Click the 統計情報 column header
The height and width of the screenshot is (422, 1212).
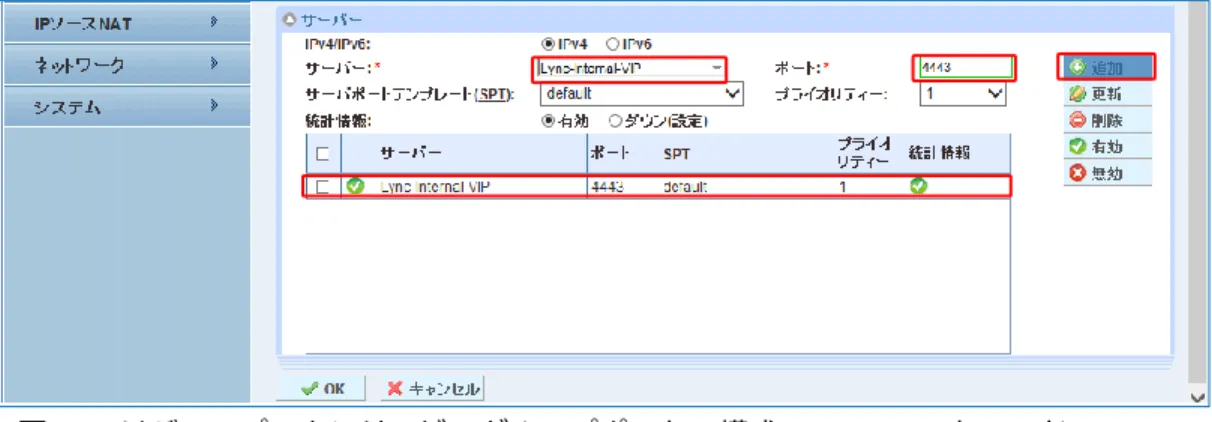pos(939,154)
